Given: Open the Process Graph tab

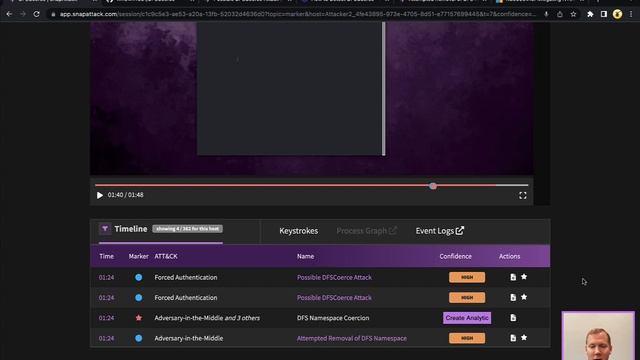Looking at the screenshot, I should tap(366, 231).
